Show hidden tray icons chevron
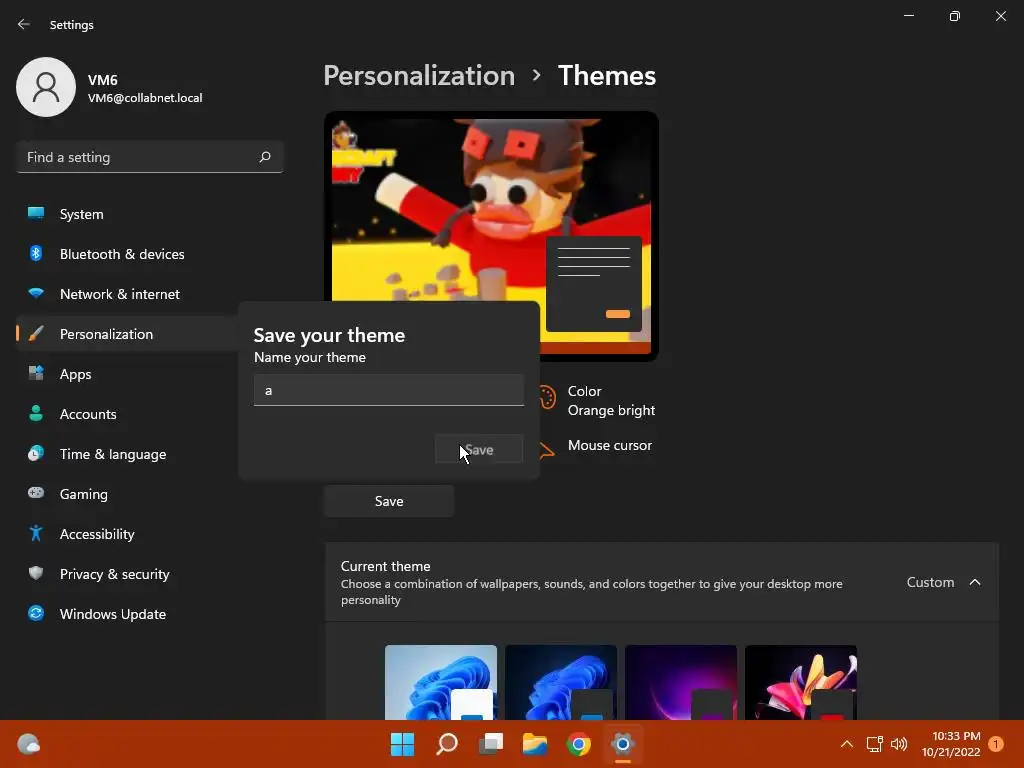 (x=846, y=744)
